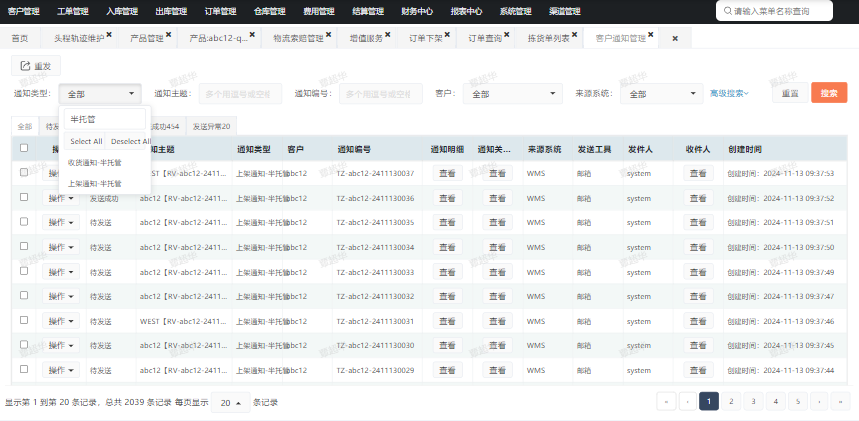Open 操作 dropdown for TZ-abc12-2411130036 row
Viewport: 859px width, 421px height.
[x=61, y=198]
